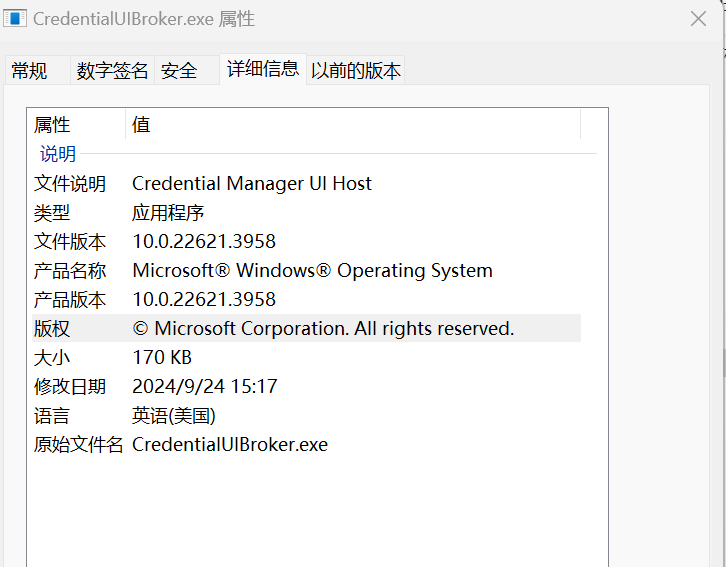Select the 语言 英语(美国) row
This screenshot has width=726, height=567.
306,415
